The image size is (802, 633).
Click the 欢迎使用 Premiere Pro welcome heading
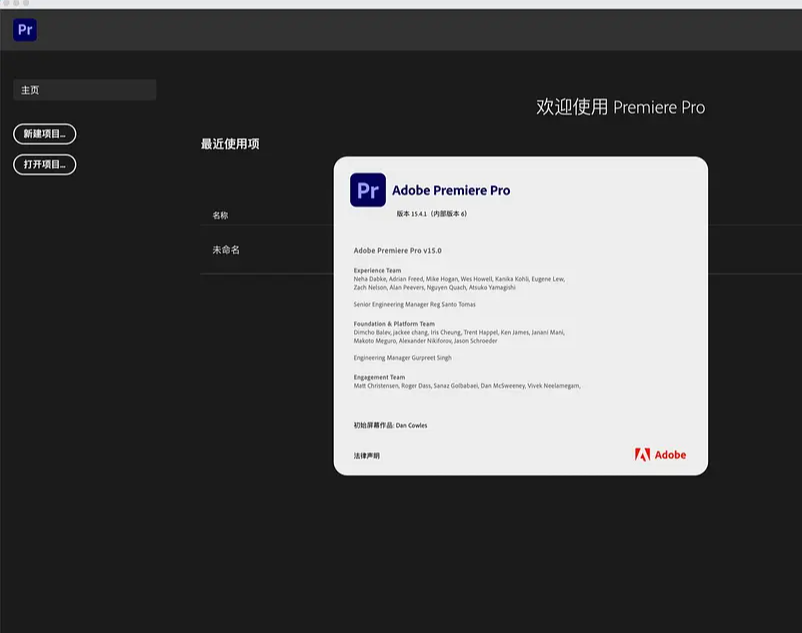pos(620,107)
